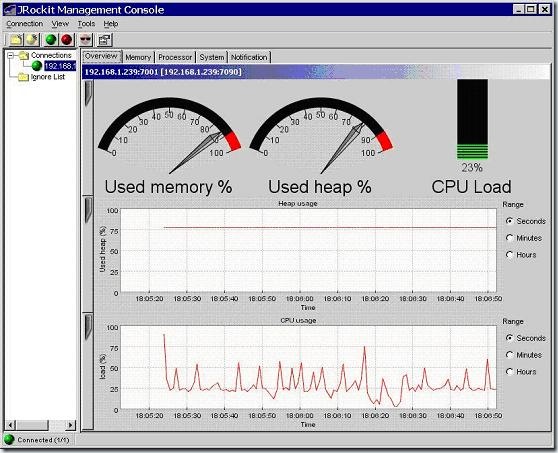Viewport: 558px width, 453px height.
Task: Select Minutes range for Heap usage
Action: [510, 238]
